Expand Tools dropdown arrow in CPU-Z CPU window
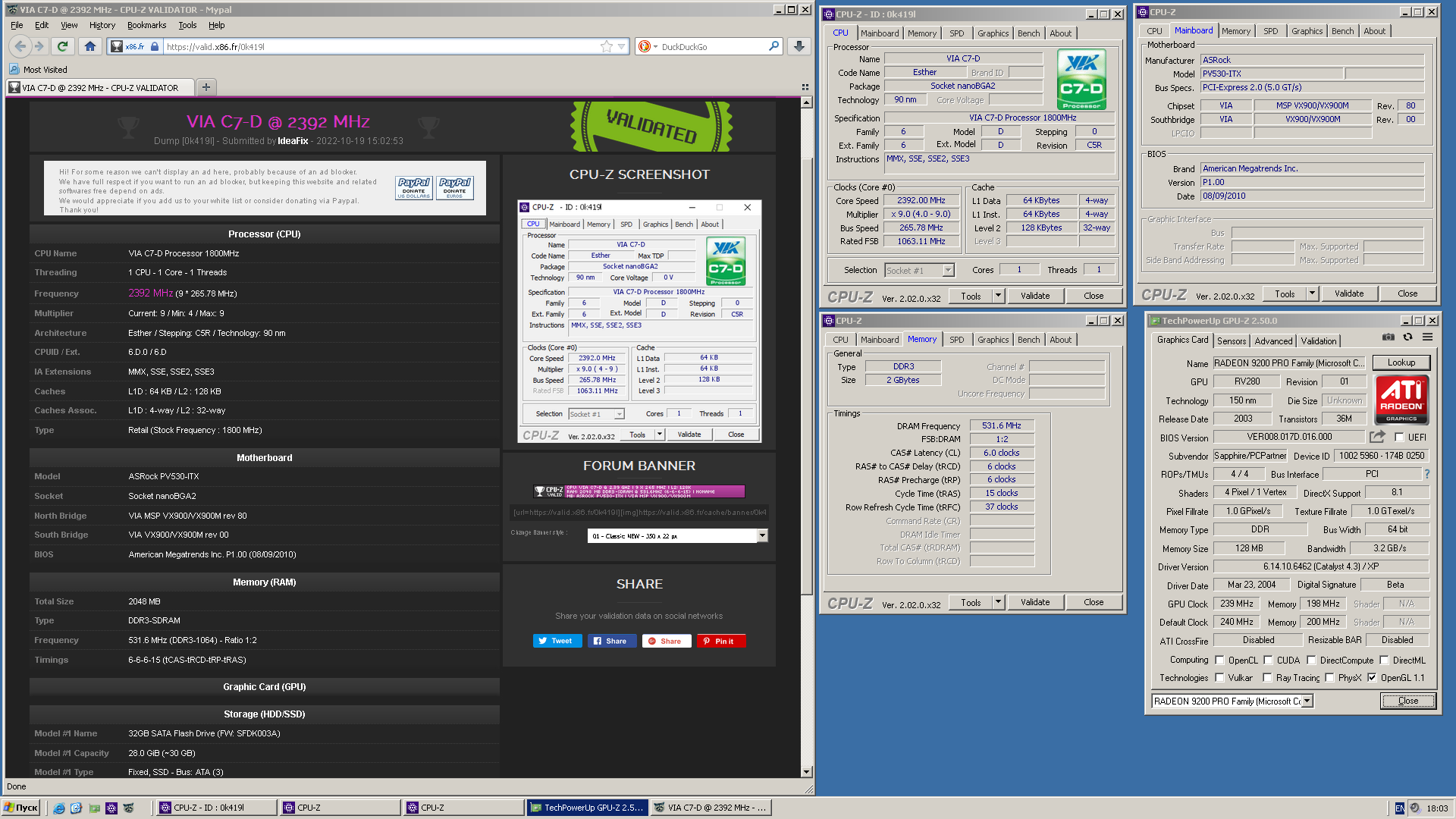Screen dimensions: 1456x819 pos(998,296)
